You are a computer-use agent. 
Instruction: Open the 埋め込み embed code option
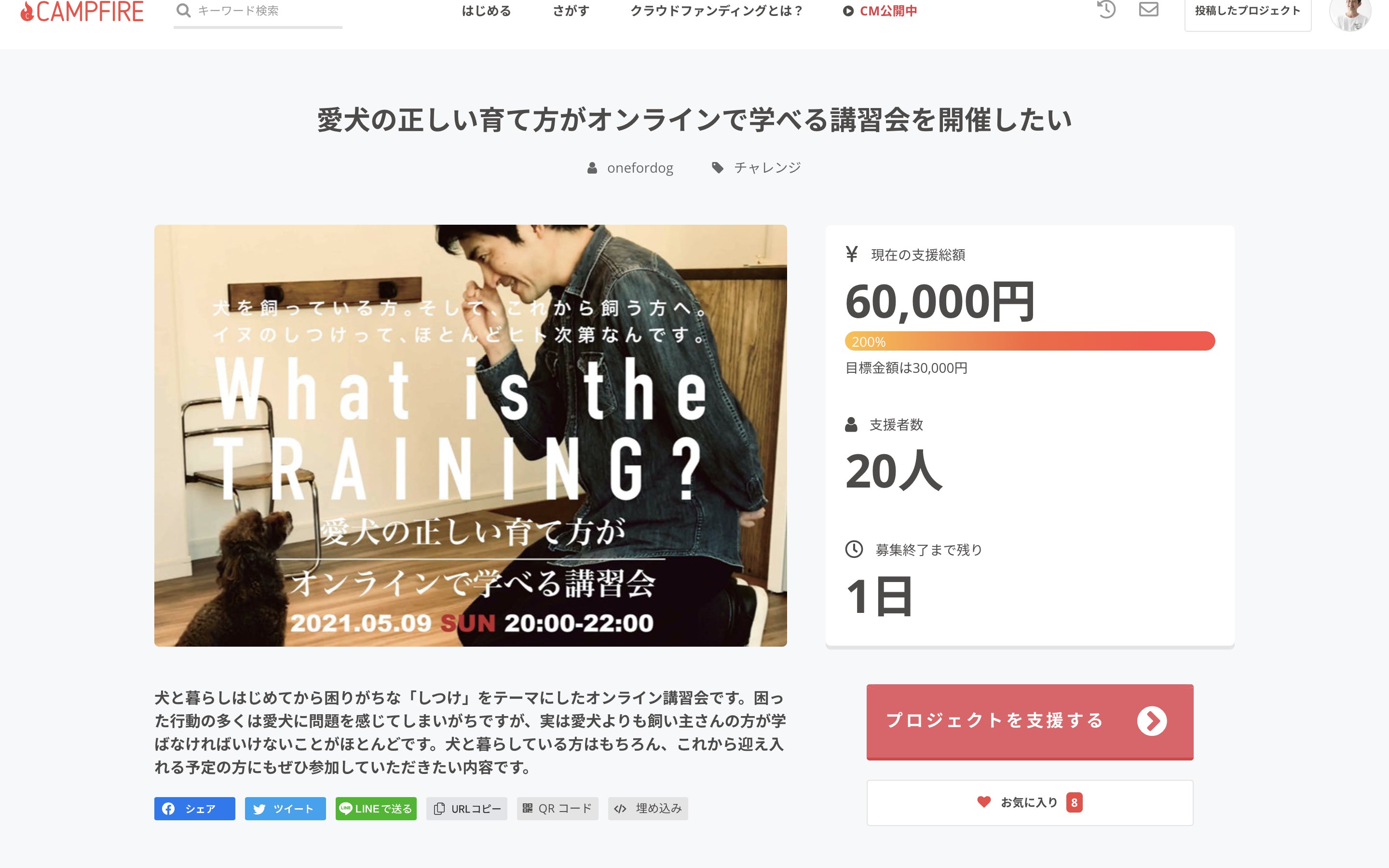[648, 808]
